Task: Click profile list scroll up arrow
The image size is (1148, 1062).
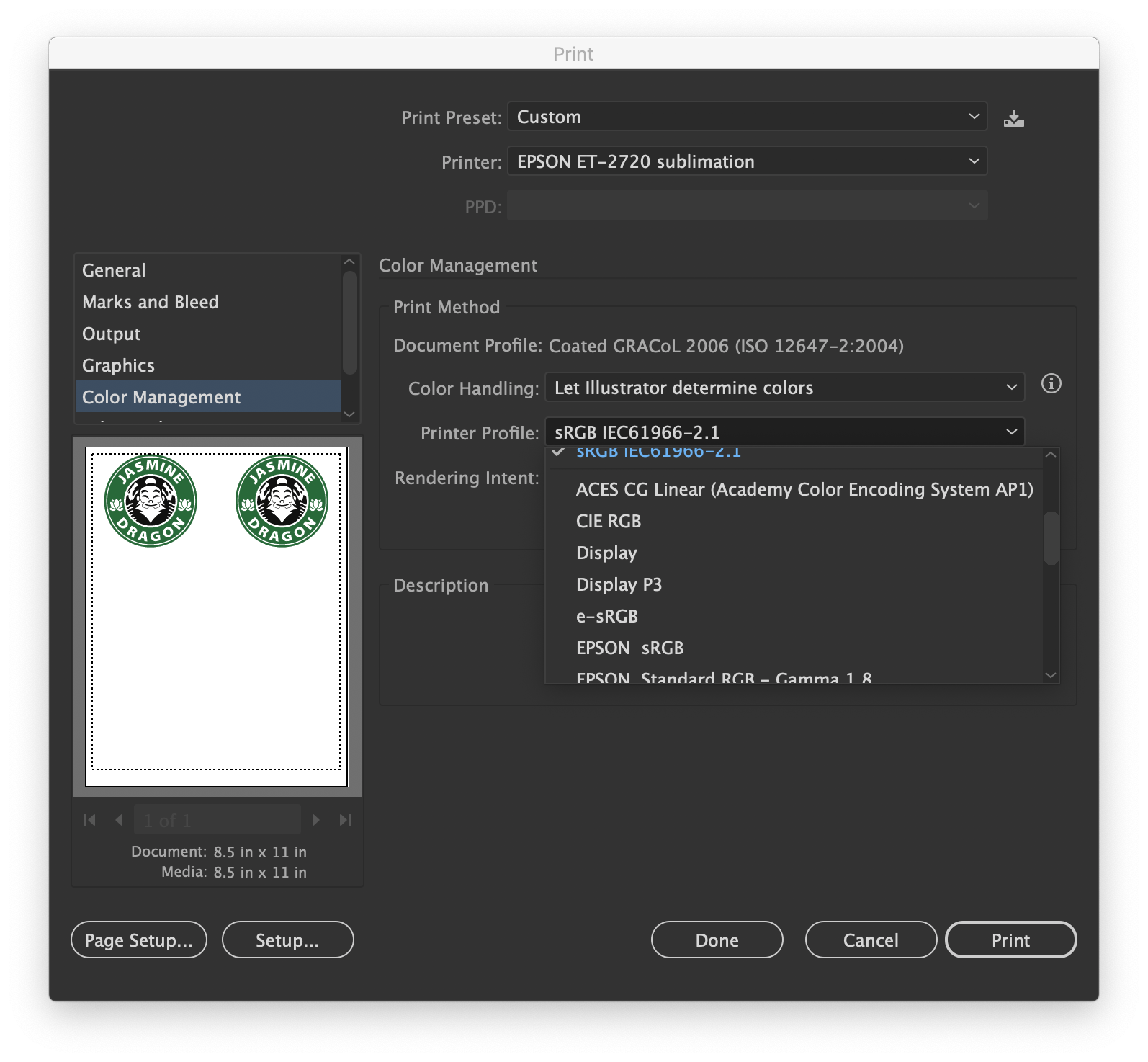Action: coord(1051,455)
